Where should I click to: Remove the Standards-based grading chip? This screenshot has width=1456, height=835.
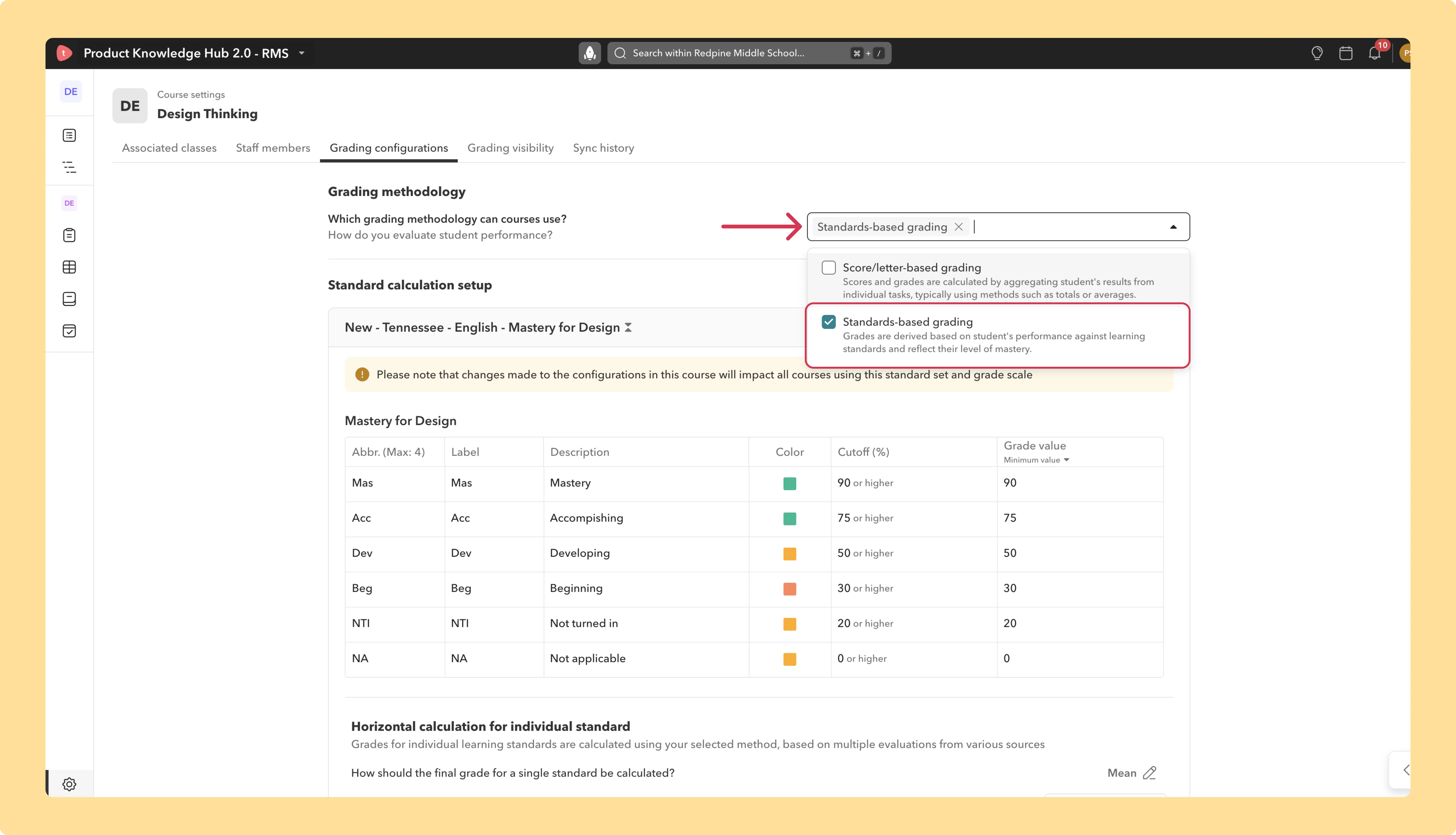pyautogui.click(x=958, y=227)
